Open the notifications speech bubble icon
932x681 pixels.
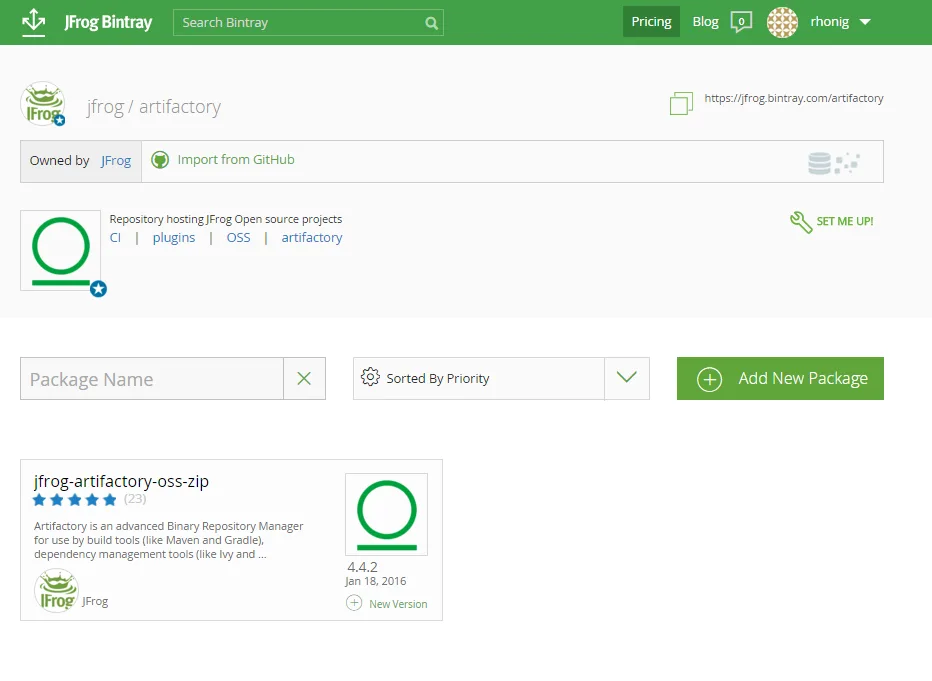[741, 22]
